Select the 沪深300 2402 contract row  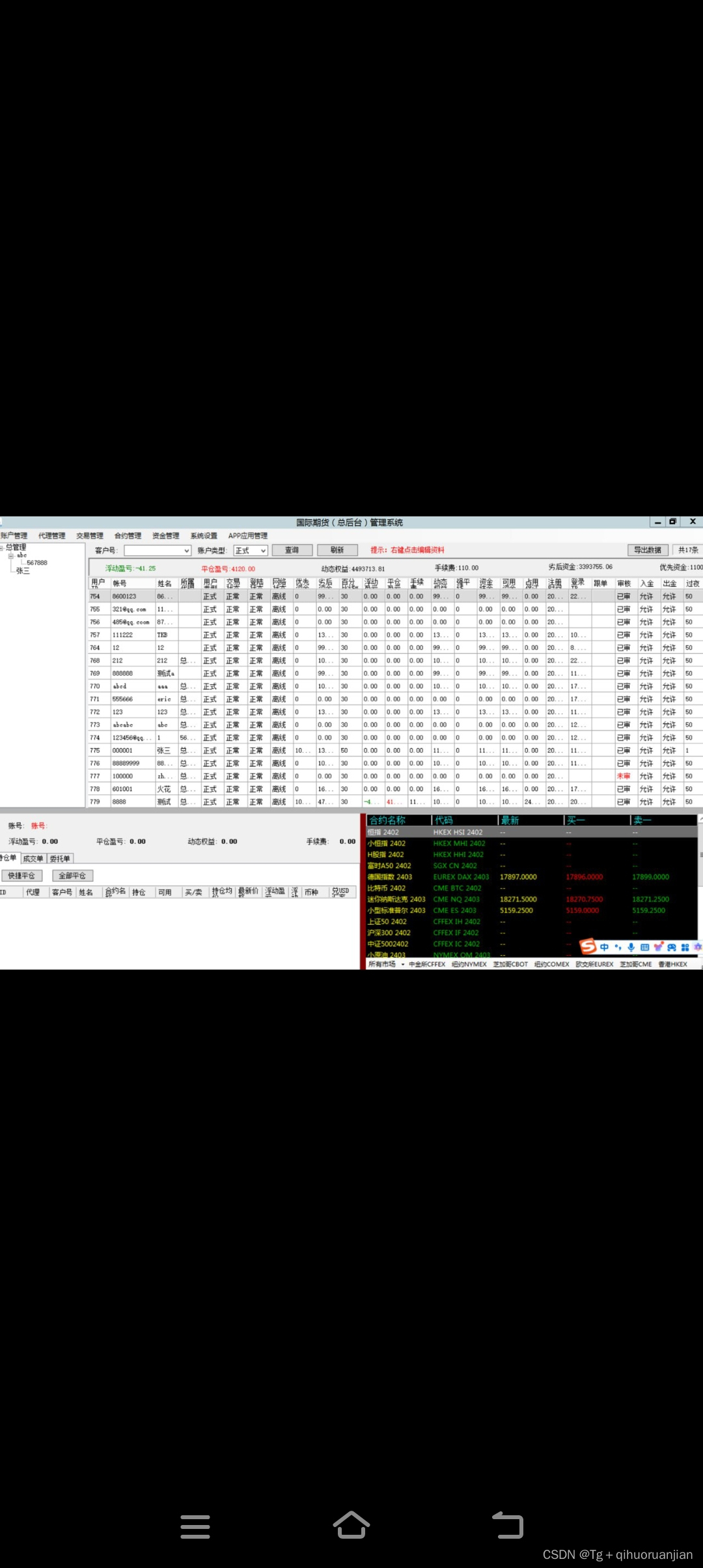(x=531, y=933)
